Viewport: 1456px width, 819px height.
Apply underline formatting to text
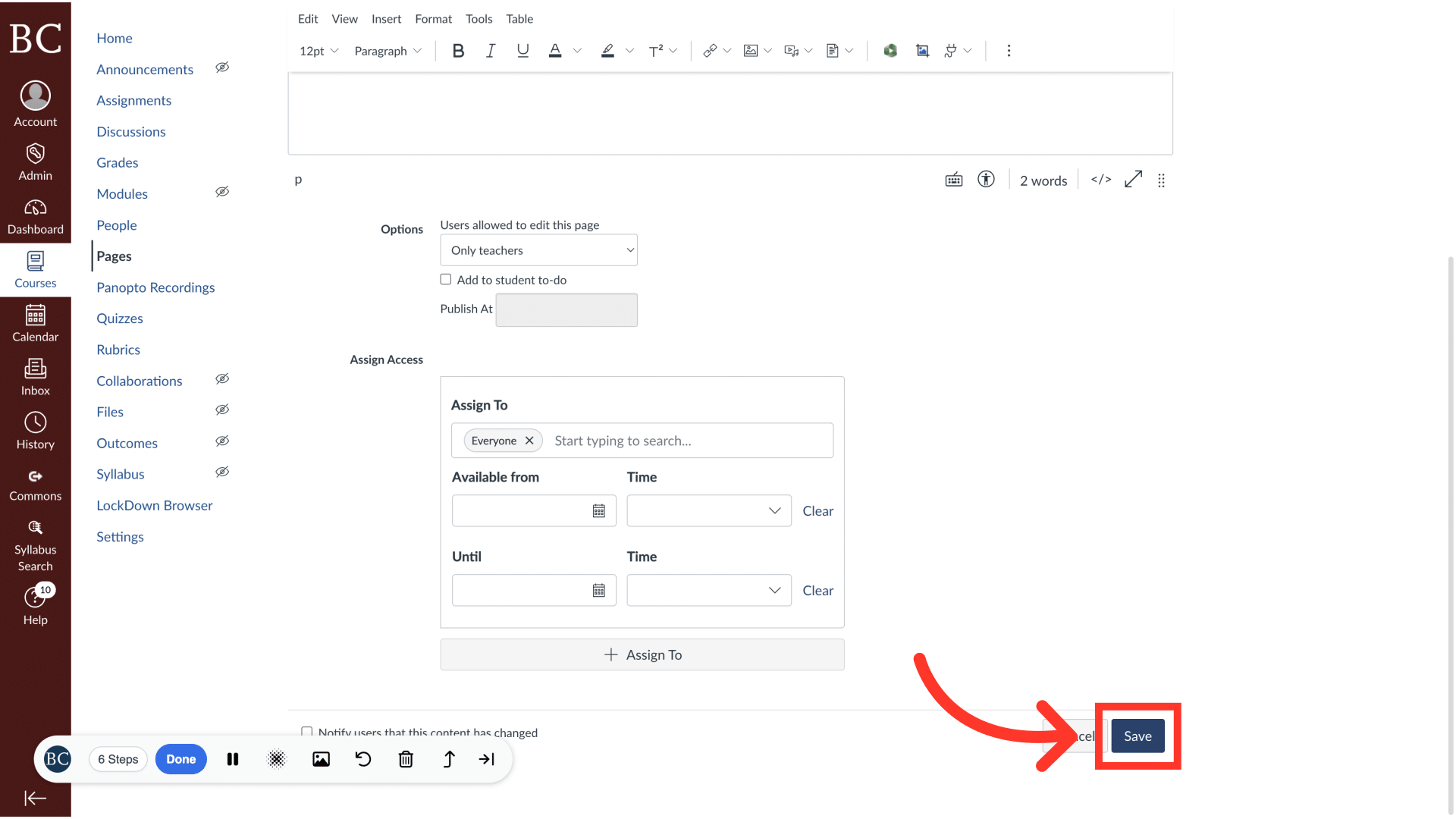coord(522,50)
